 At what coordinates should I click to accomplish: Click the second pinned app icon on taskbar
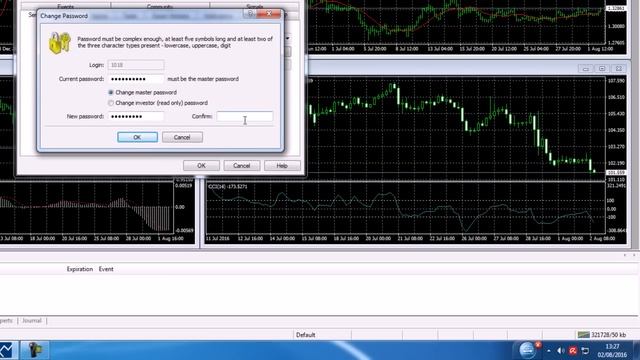(35, 350)
